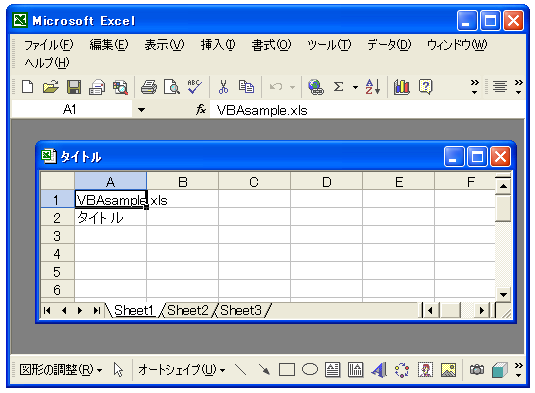Screen dimensions: 535x393
Task: Open the ヘルプ(H) menu
Action: pos(47,62)
